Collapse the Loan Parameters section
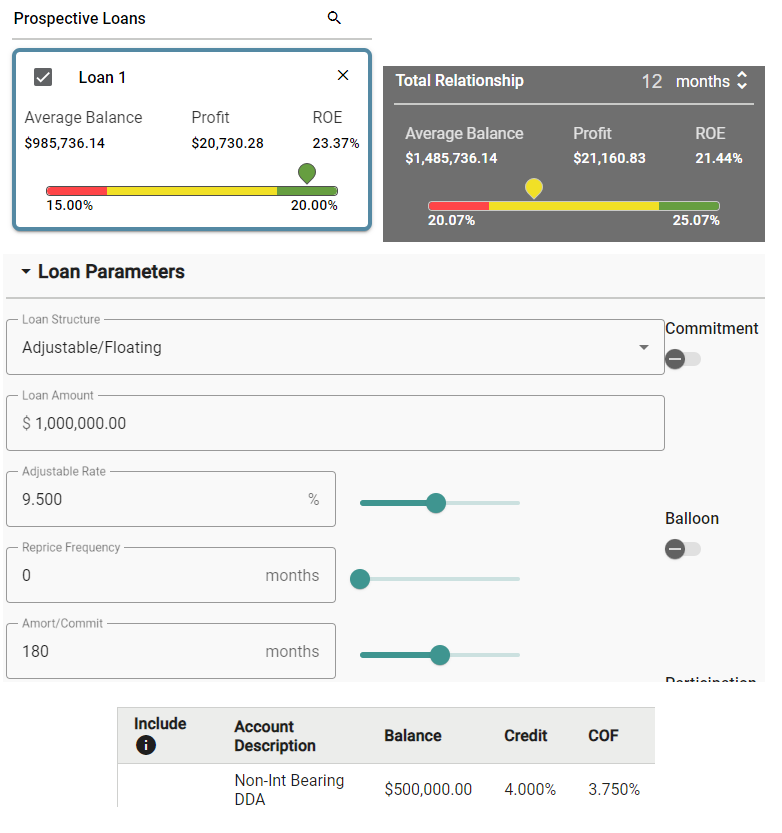This screenshot has height=833, width=782. coord(26,272)
